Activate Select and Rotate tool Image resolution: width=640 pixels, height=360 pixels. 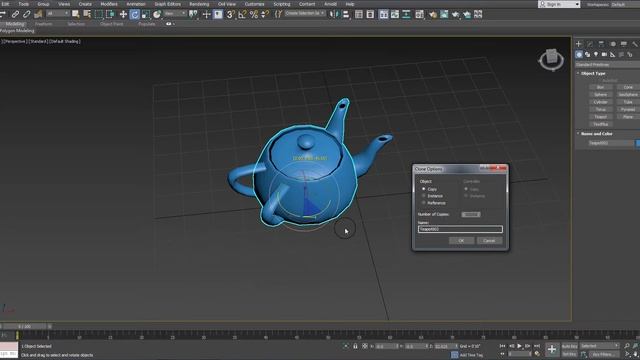(x=134, y=14)
